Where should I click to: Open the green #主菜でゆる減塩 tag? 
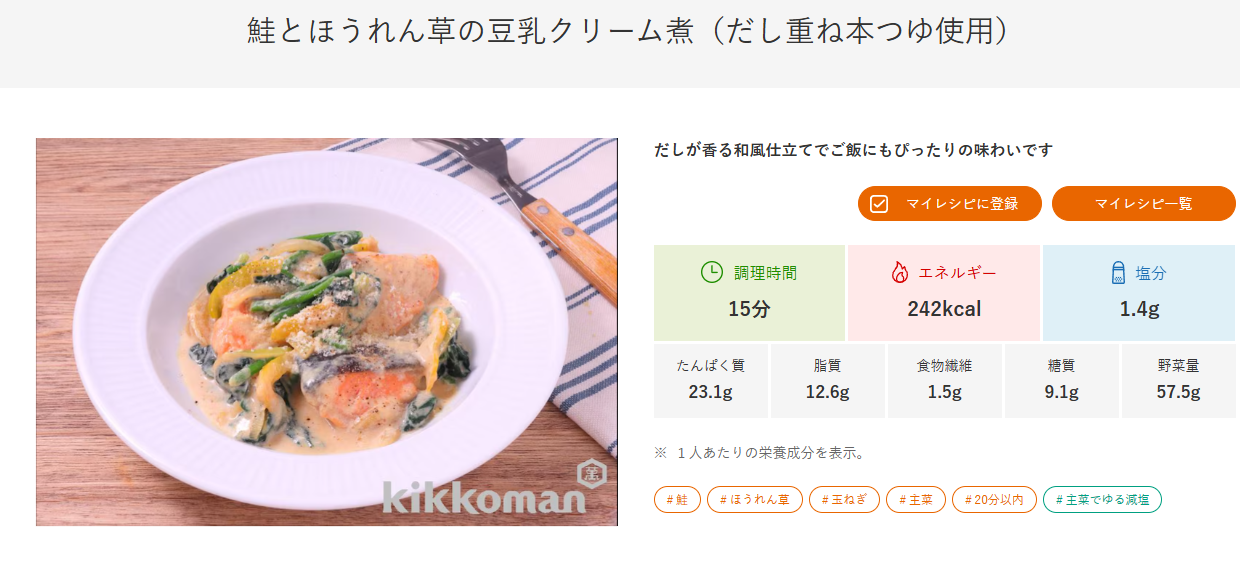pyautogui.click(x=1102, y=500)
